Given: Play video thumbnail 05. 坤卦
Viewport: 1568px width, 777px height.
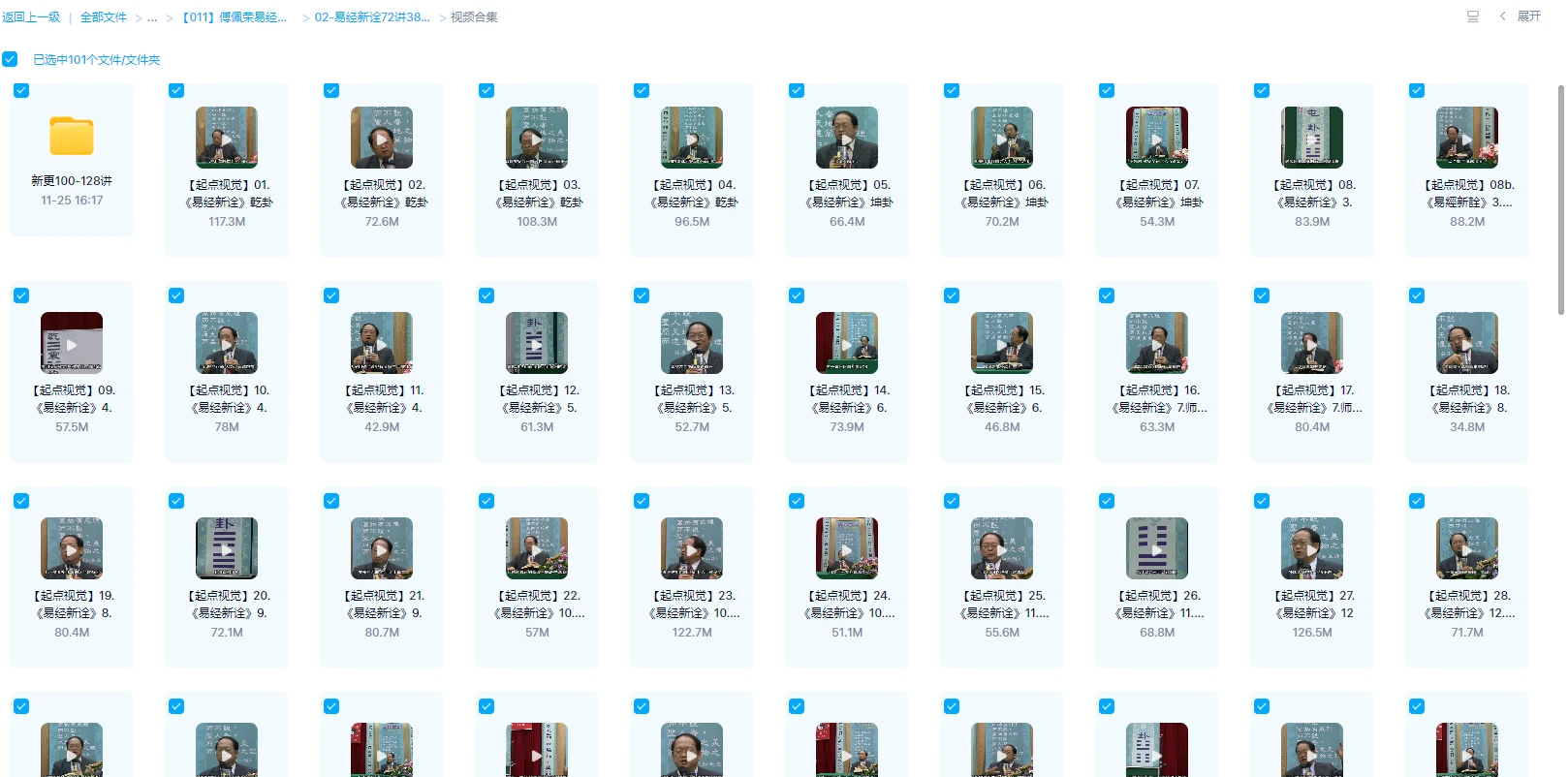Looking at the screenshot, I should point(847,138).
